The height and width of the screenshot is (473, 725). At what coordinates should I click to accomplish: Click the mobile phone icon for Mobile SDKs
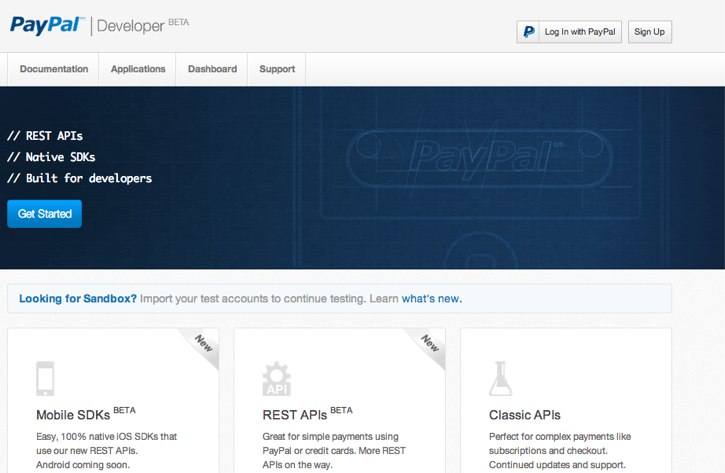coord(45,378)
